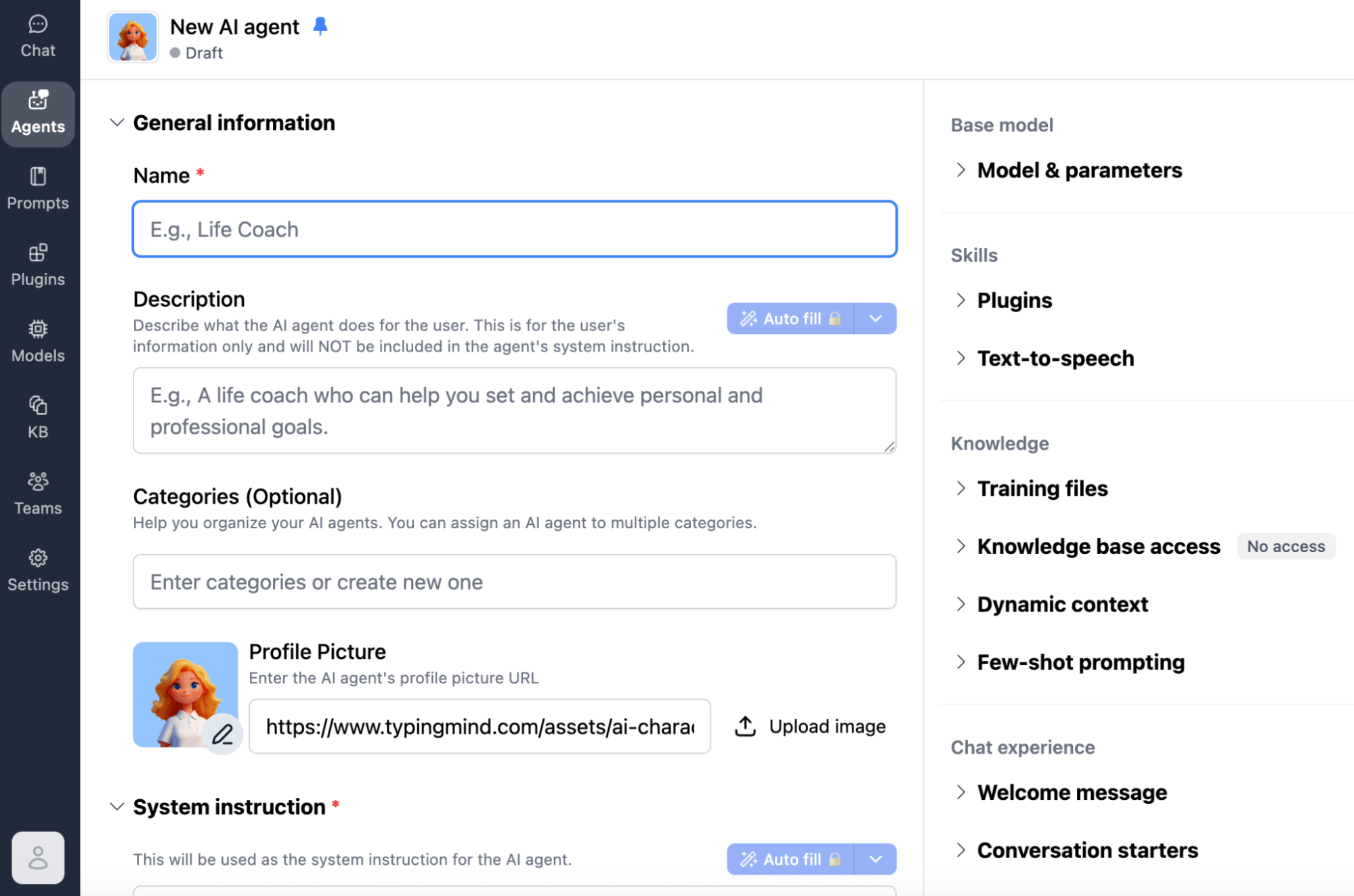Collapse the General information section

click(117, 123)
